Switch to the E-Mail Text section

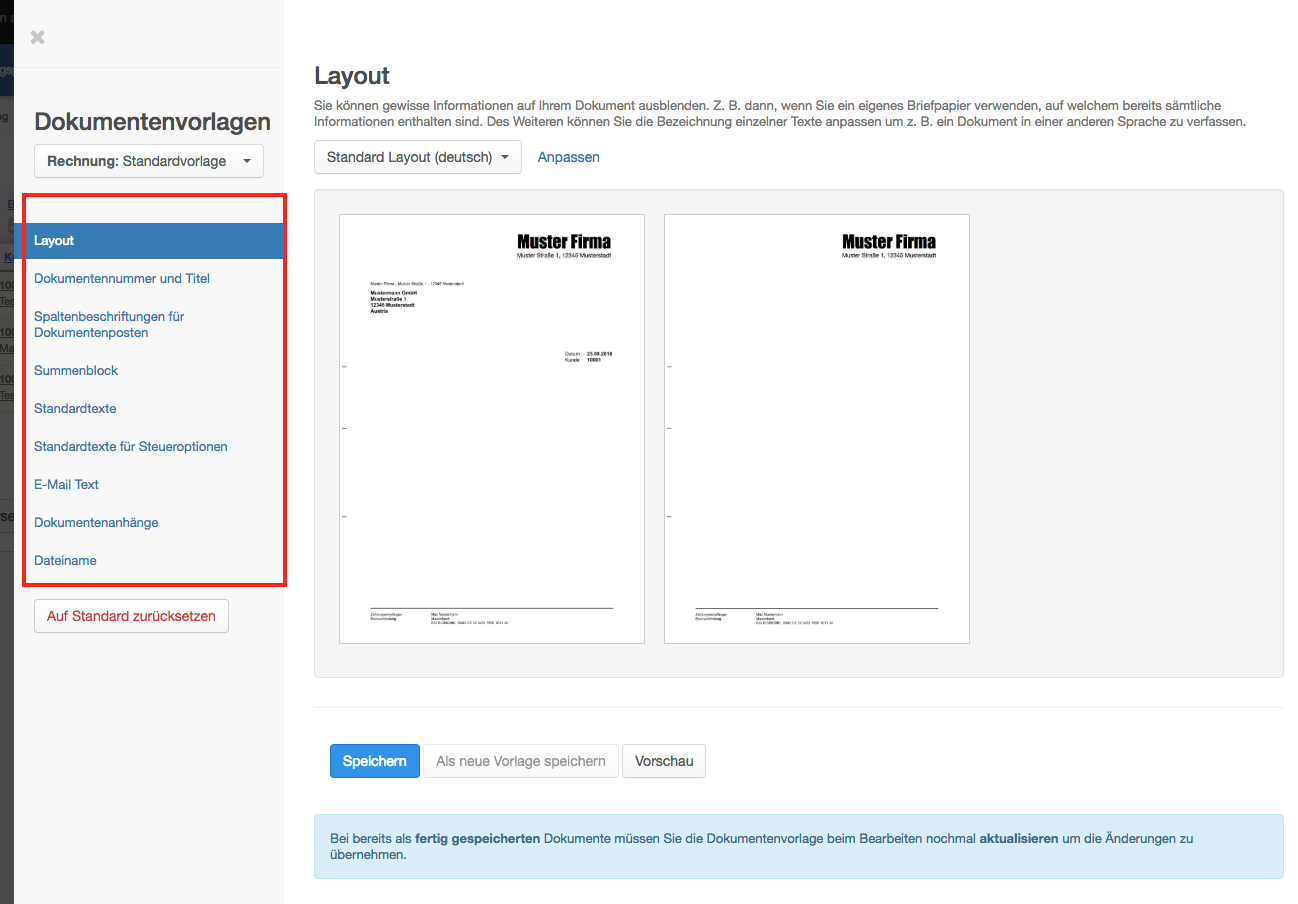[x=66, y=485]
